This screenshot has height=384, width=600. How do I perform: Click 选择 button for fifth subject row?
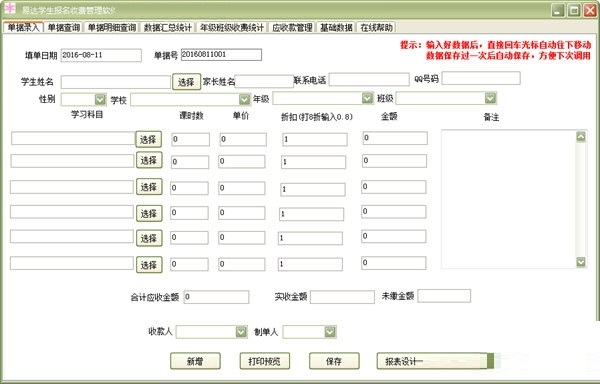[x=149, y=238]
